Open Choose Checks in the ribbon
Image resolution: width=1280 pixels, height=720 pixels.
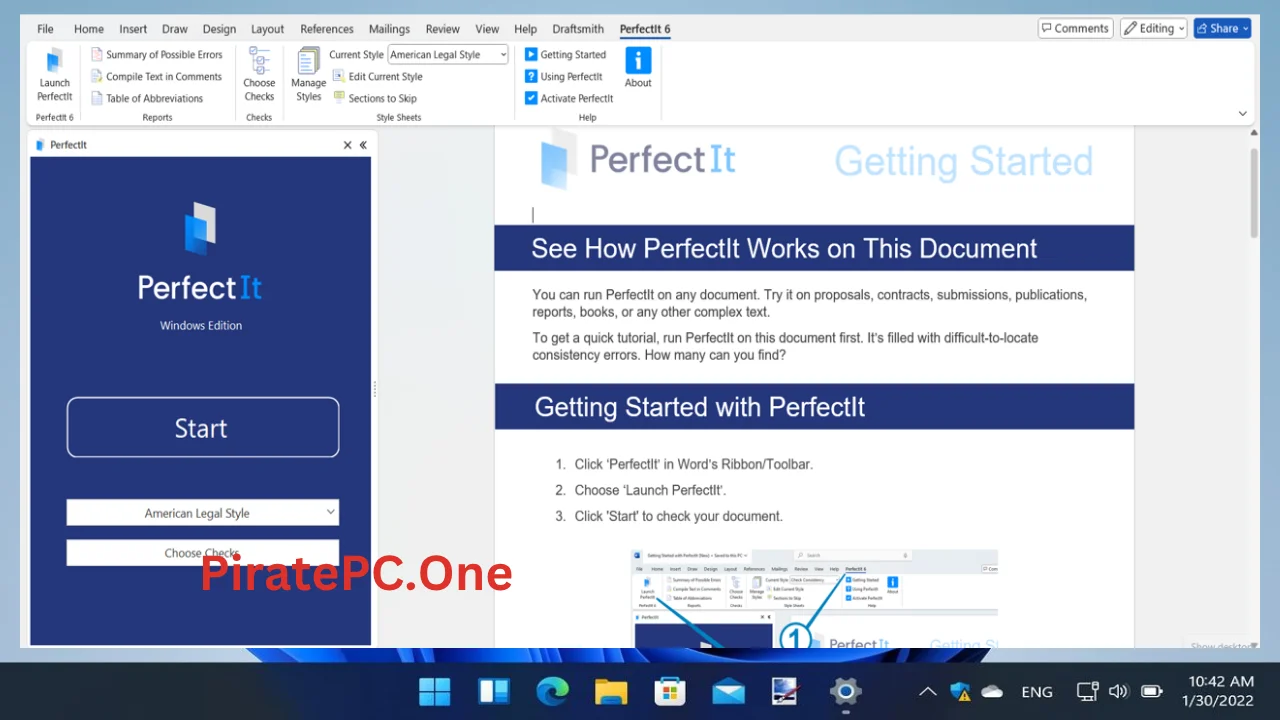pos(259,76)
